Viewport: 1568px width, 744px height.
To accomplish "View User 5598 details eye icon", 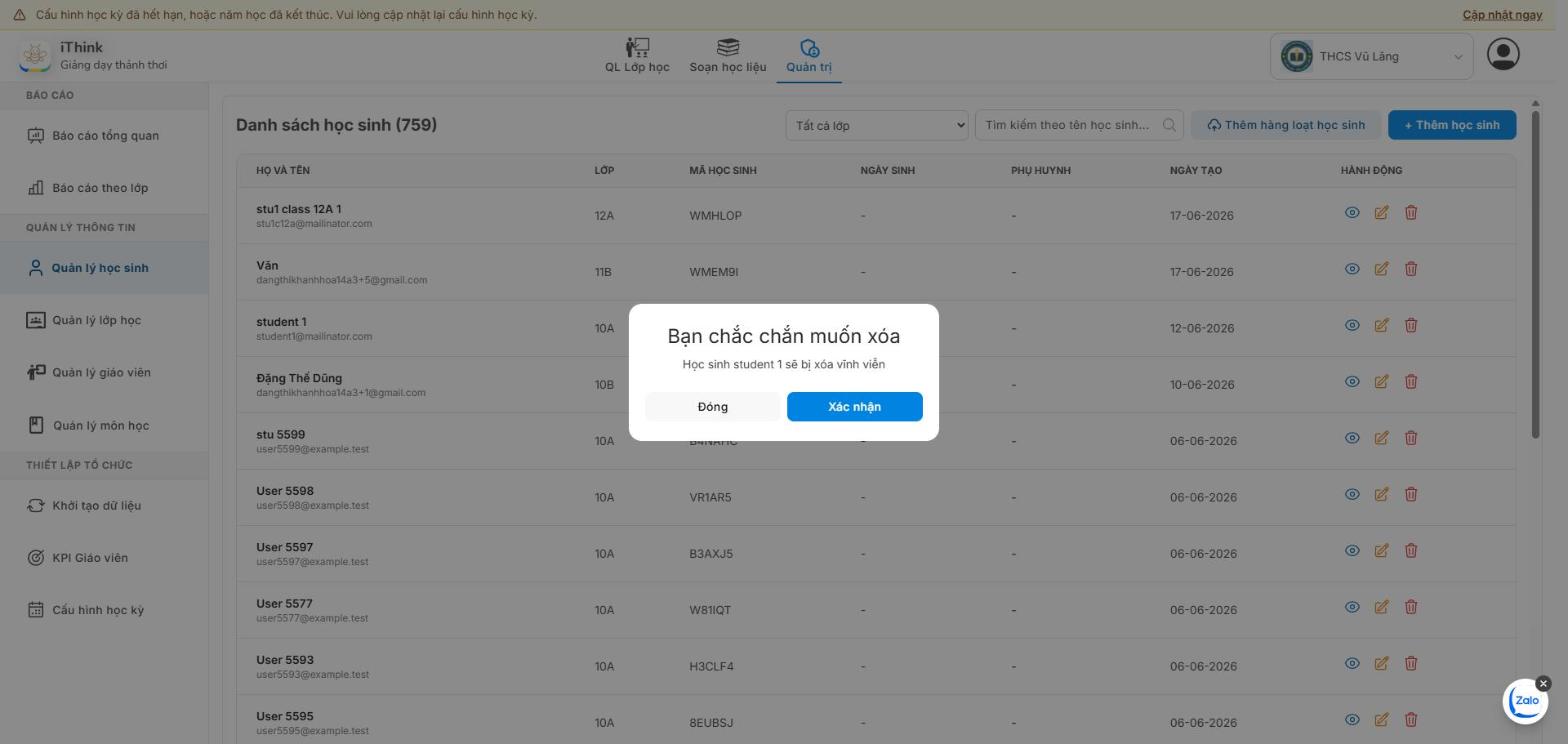I will pyautogui.click(x=1352, y=494).
